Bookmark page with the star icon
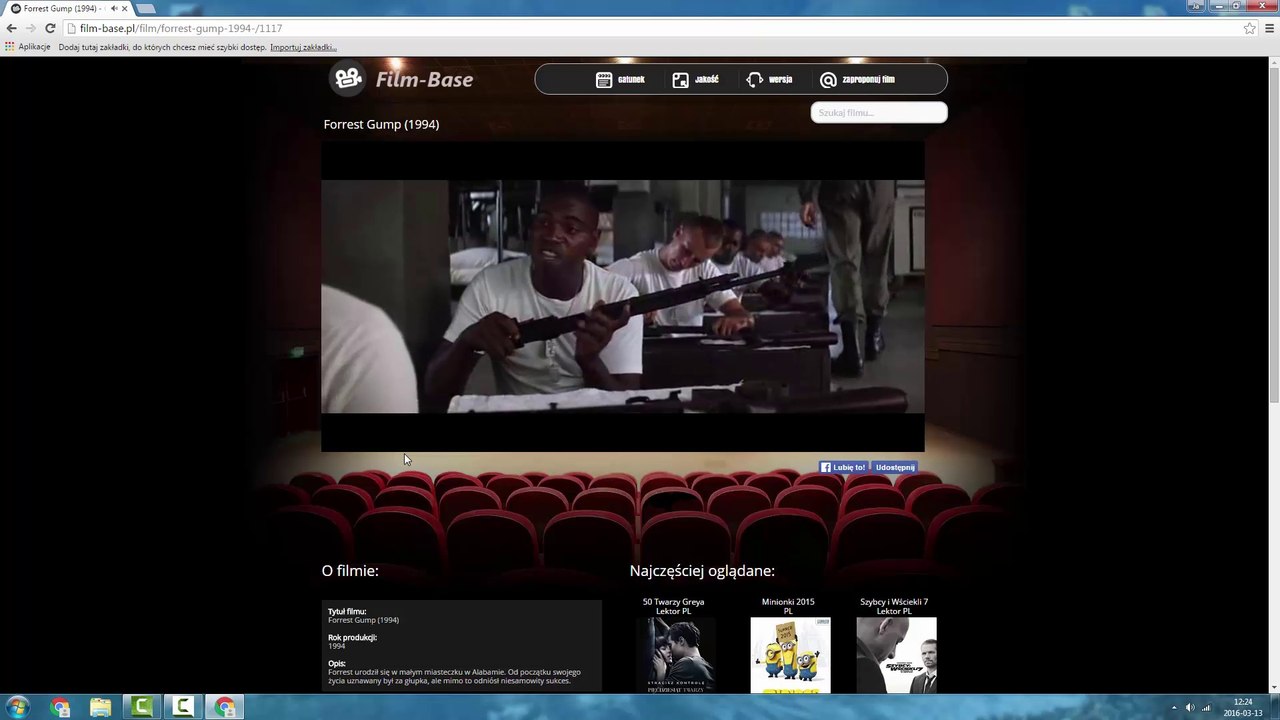The width and height of the screenshot is (1280, 720). [x=1249, y=28]
